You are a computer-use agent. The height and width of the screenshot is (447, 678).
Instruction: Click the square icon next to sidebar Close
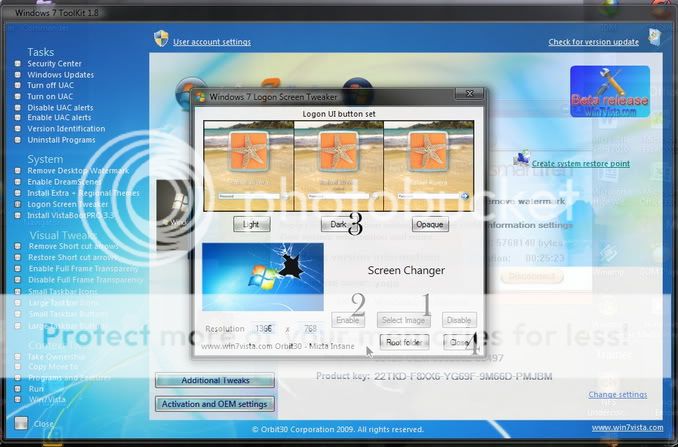click(21, 423)
